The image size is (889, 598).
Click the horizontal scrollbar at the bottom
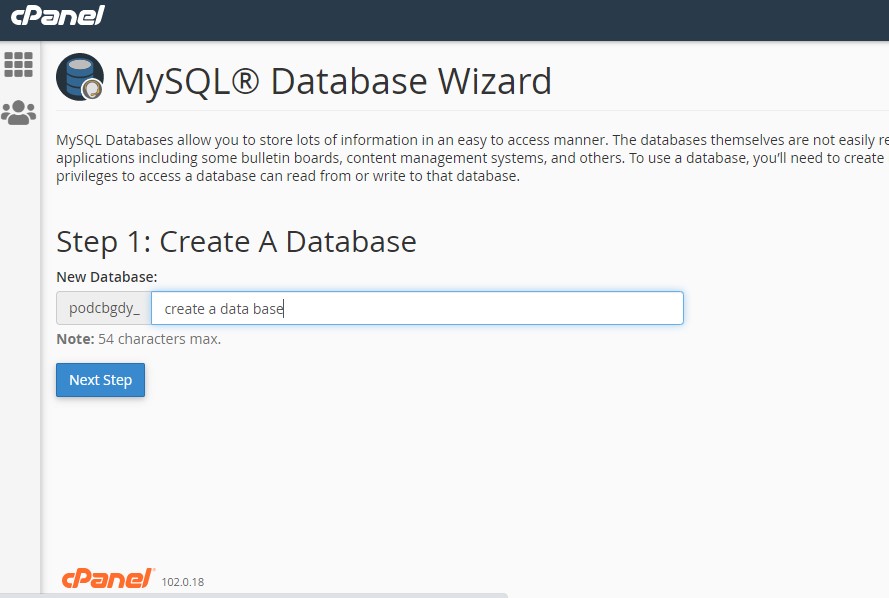click(253, 595)
